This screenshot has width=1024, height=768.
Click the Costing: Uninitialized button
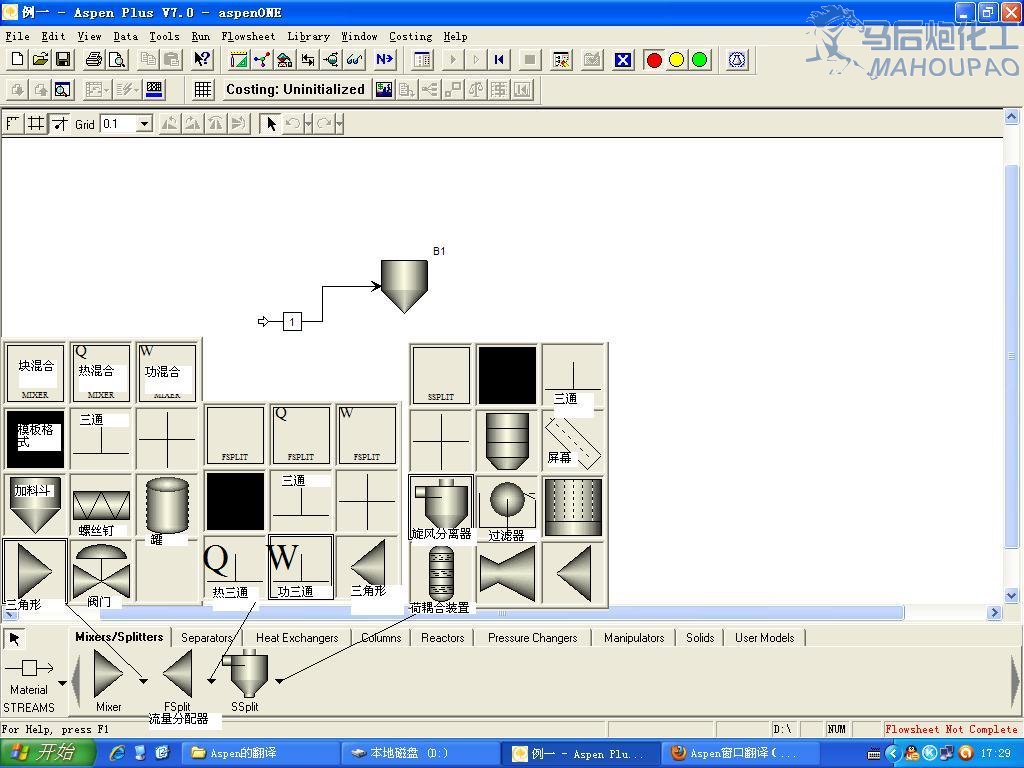[295, 89]
